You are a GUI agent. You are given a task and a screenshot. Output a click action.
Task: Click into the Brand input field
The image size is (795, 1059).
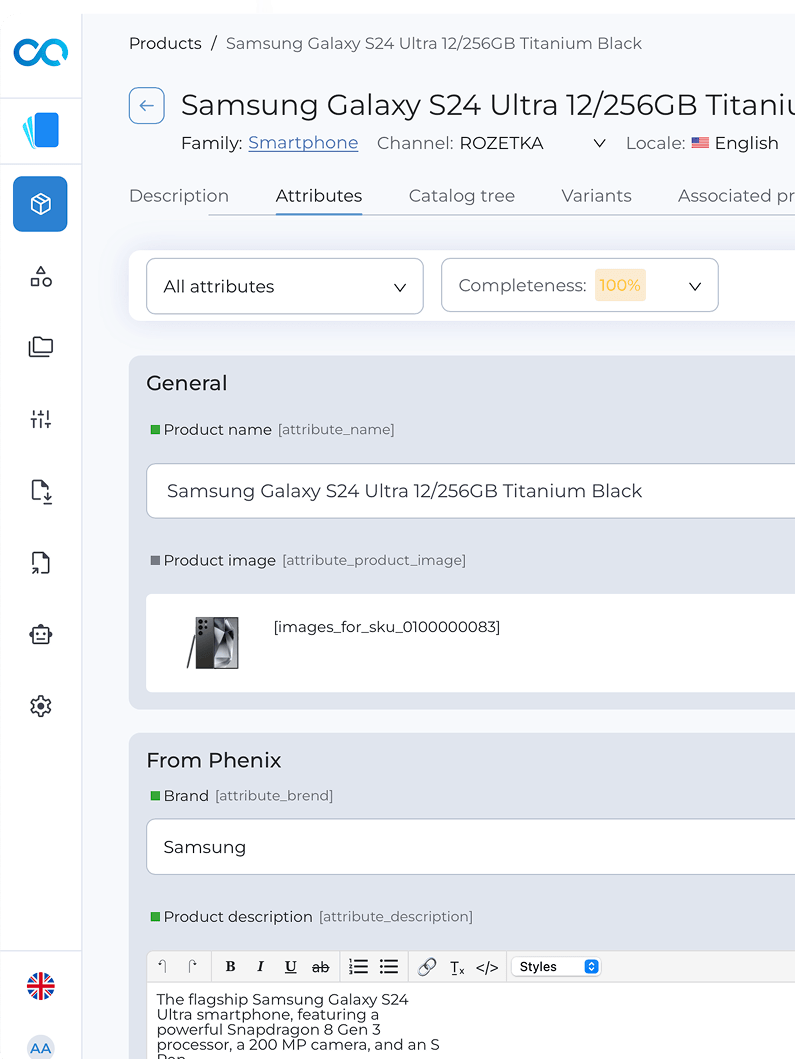[471, 847]
